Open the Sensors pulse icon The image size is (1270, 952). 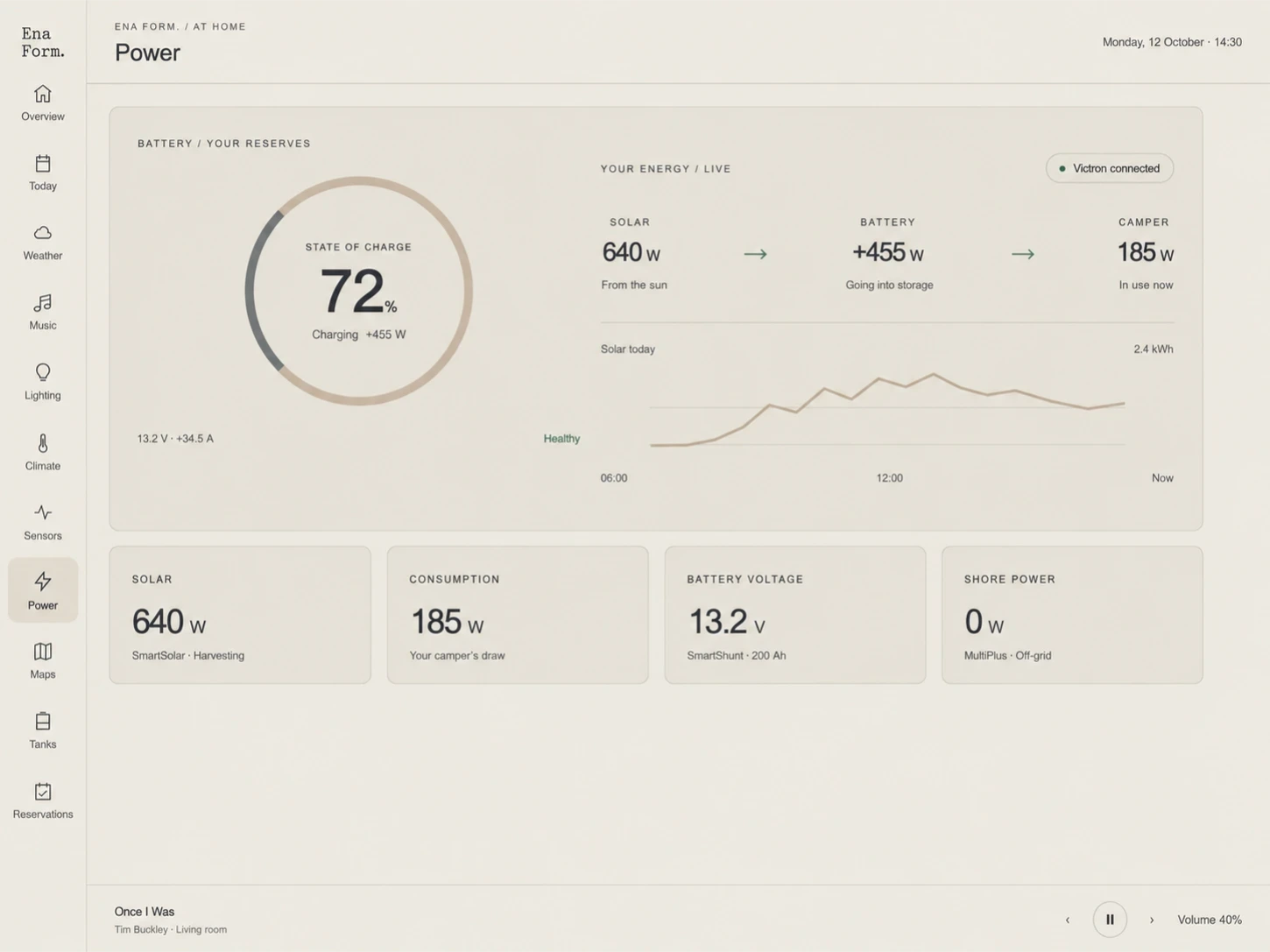tap(43, 512)
